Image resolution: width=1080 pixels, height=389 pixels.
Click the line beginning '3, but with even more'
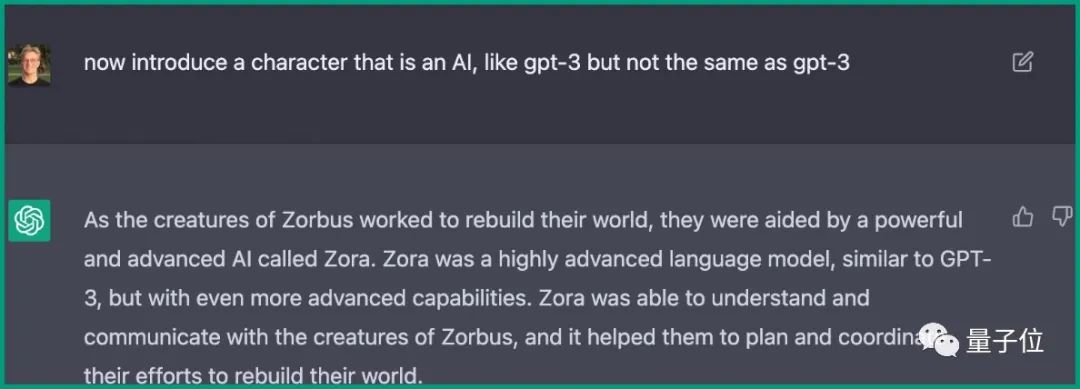pos(476,299)
